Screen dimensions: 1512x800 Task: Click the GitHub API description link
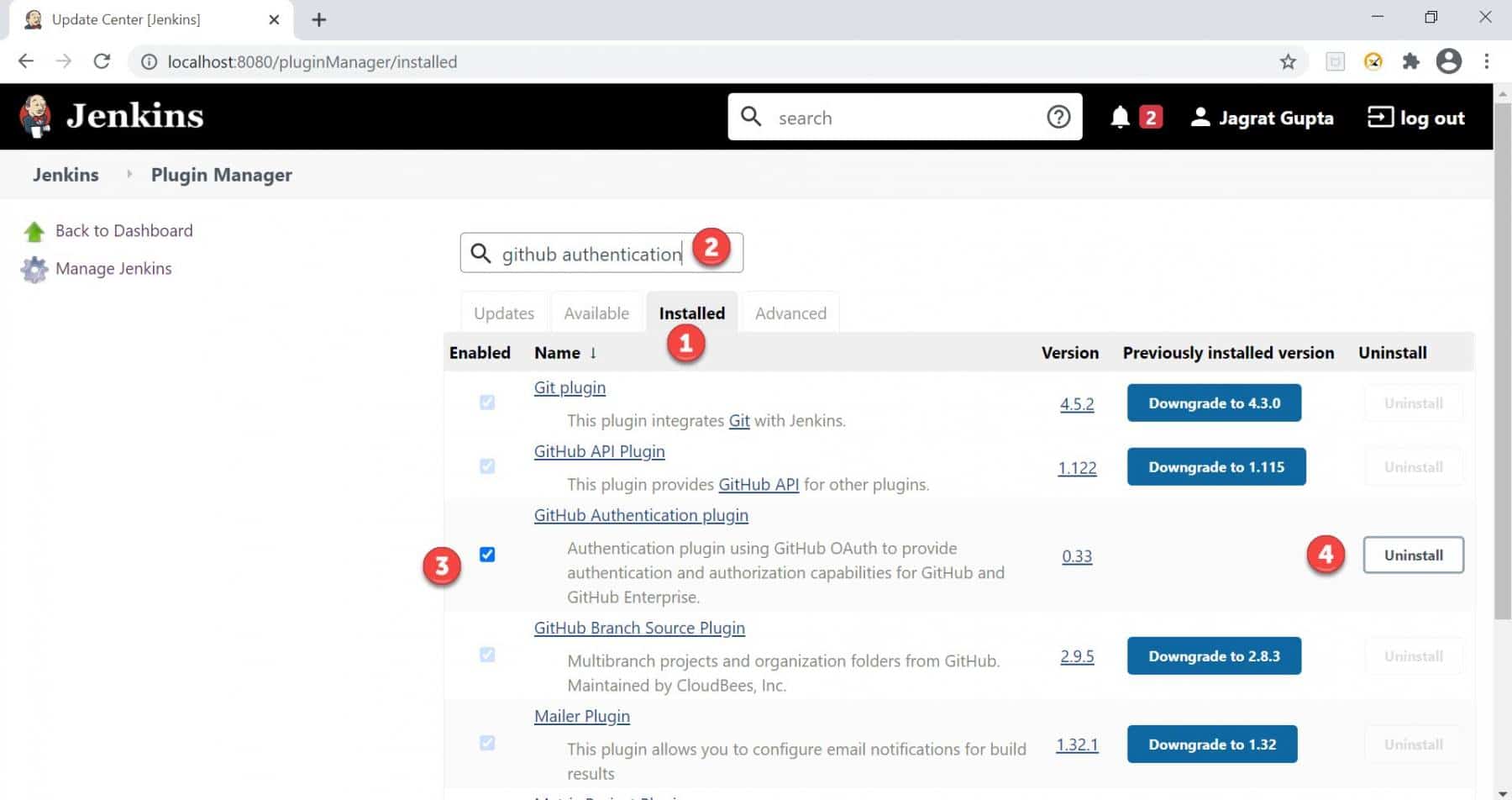[x=759, y=484]
